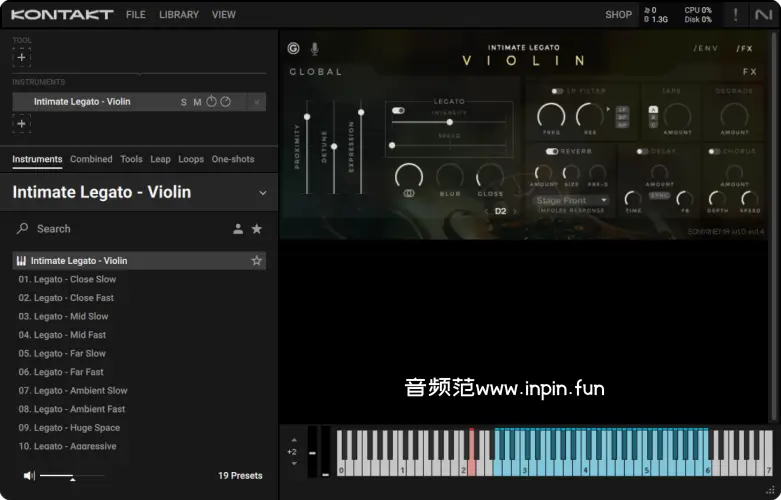781x500 pixels.
Task: Click the red D2 keyswitch piano key
Action: 471,452
